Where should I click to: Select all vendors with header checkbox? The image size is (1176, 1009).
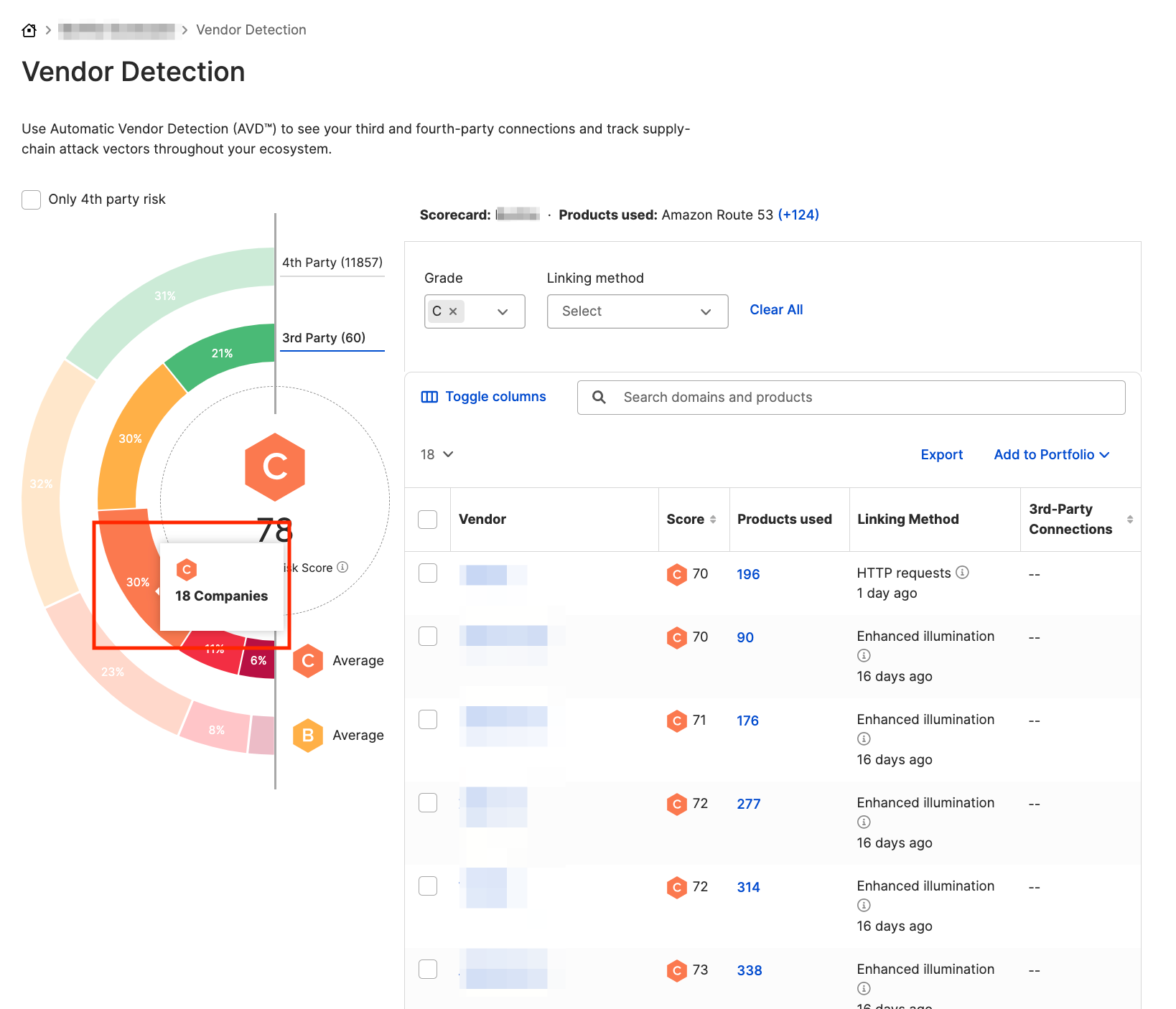click(x=428, y=520)
